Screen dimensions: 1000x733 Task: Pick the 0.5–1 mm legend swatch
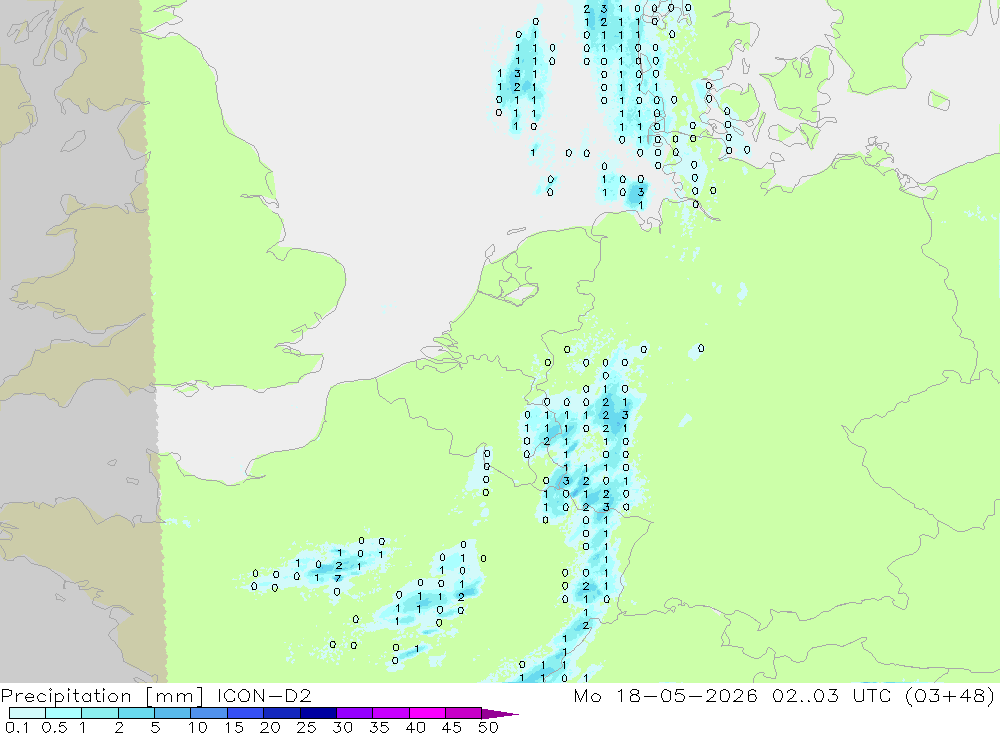[63, 713]
